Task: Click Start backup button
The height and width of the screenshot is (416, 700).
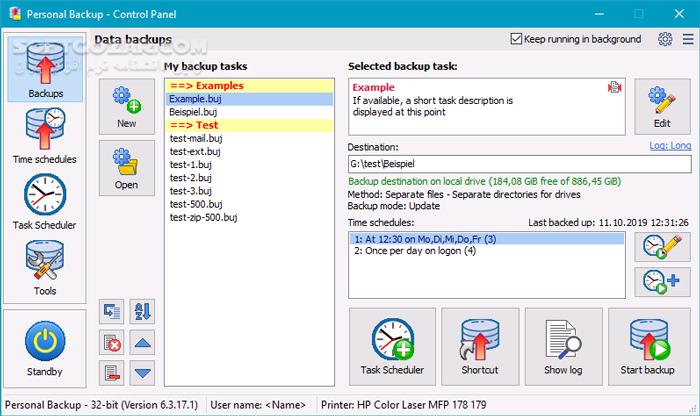Action: coord(649,346)
